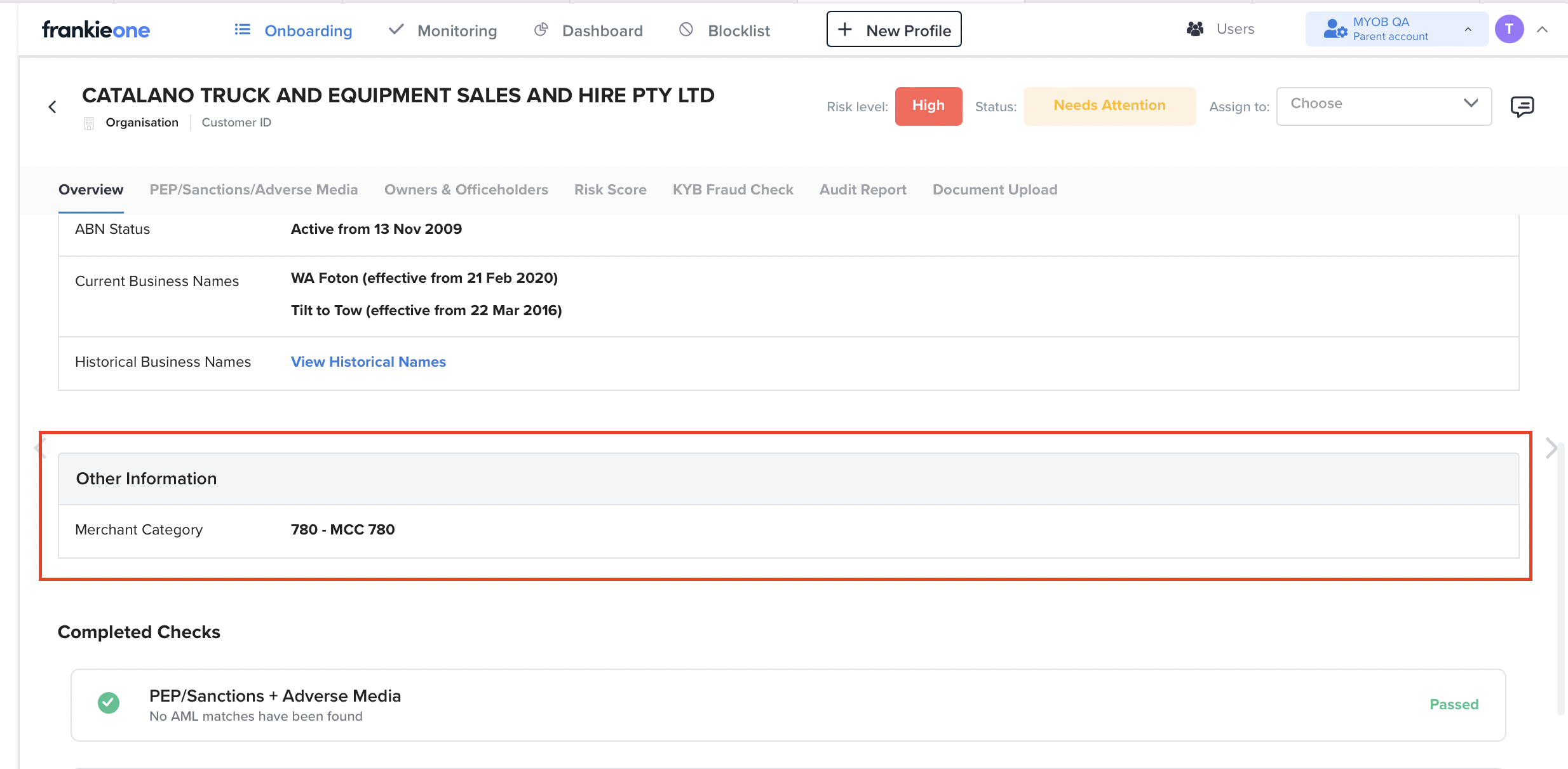
Task: Click the plus icon in New Profile
Action: 845,30
